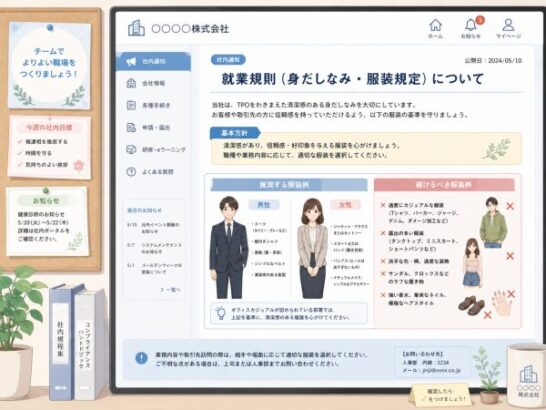546x410 pixels.
Task: Click the 【お問い合わせ先】 heading
Action: 423,354
